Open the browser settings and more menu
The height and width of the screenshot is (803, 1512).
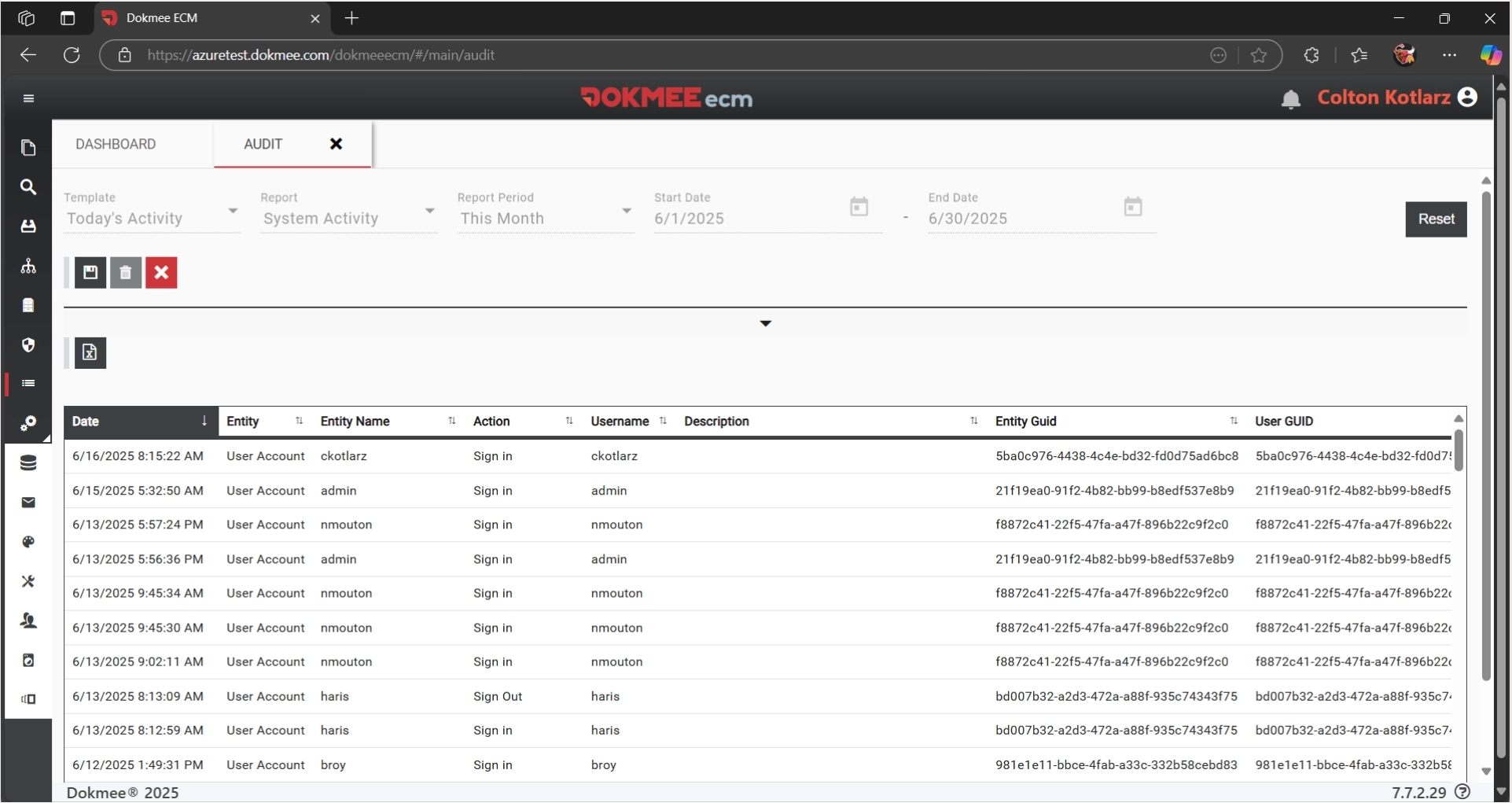1449,55
